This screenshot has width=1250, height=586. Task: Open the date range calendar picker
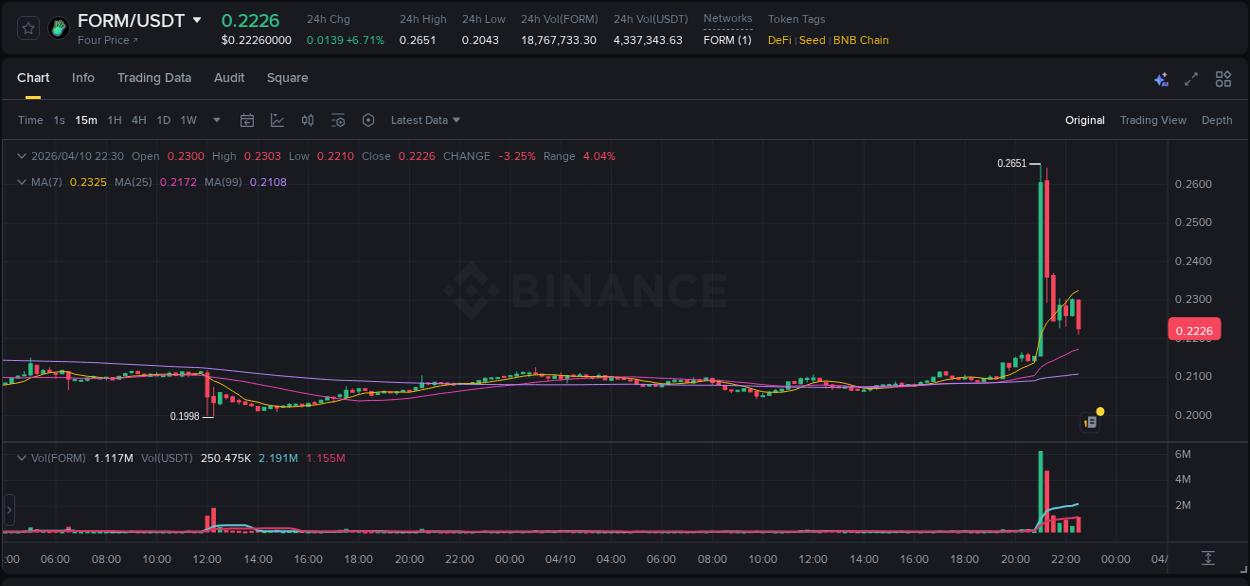tap(247, 120)
